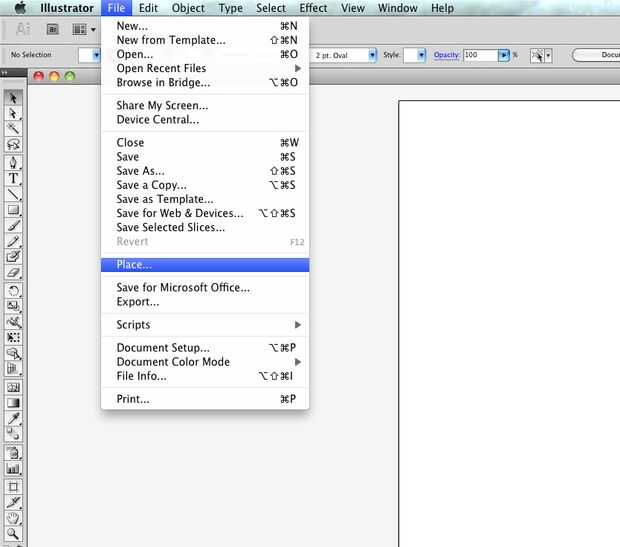This screenshot has height=547, width=620.
Task: Select the Pen tool
Action: (13, 163)
